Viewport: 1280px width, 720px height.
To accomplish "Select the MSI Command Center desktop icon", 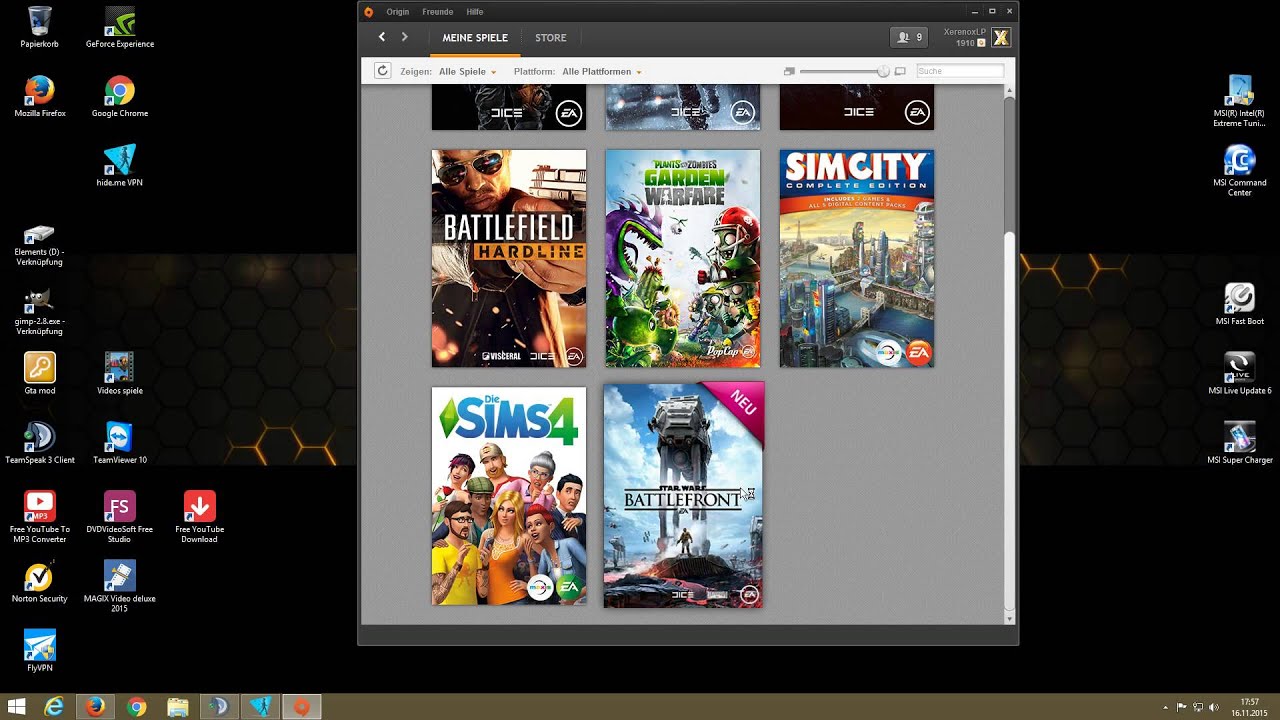I will 1240,170.
